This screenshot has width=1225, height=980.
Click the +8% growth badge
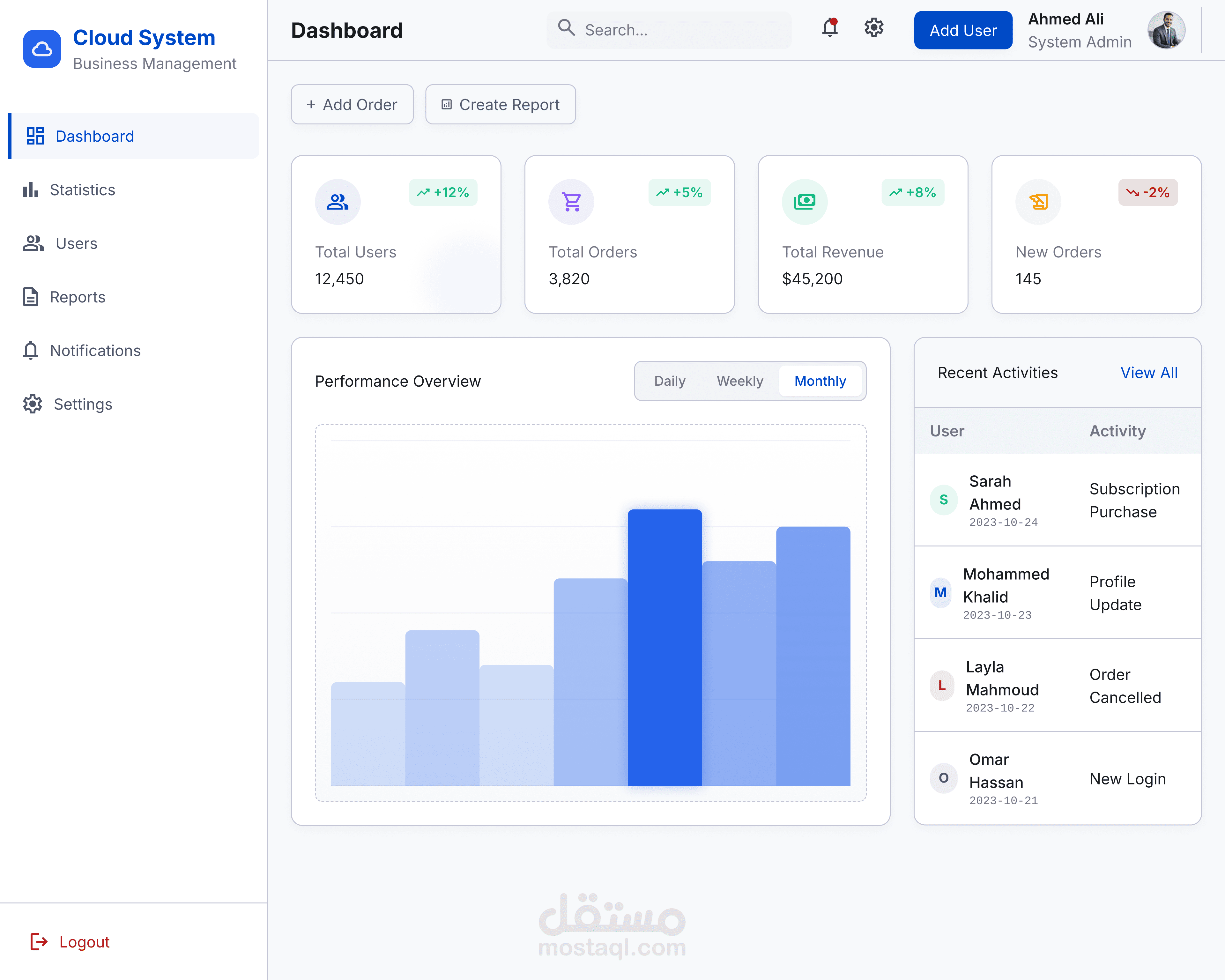pos(912,193)
